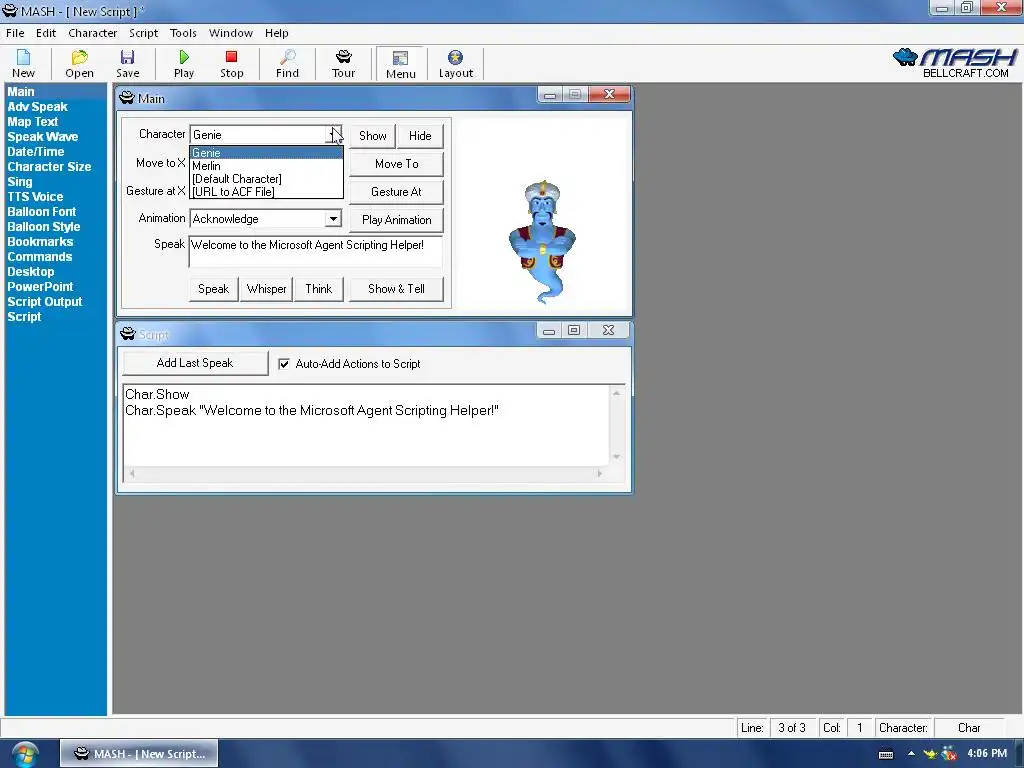This screenshot has height=768, width=1024.
Task: Select Date/Time in the sidebar
Action: (35, 152)
